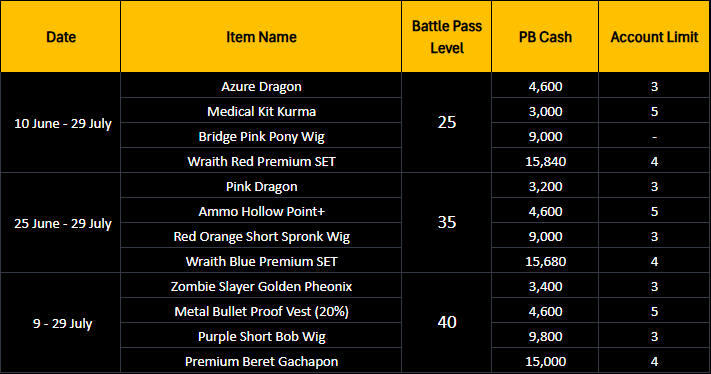Select Metal Bullet Proof Vest (20%) cell
The image size is (711, 374).
[x=261, y=311]
